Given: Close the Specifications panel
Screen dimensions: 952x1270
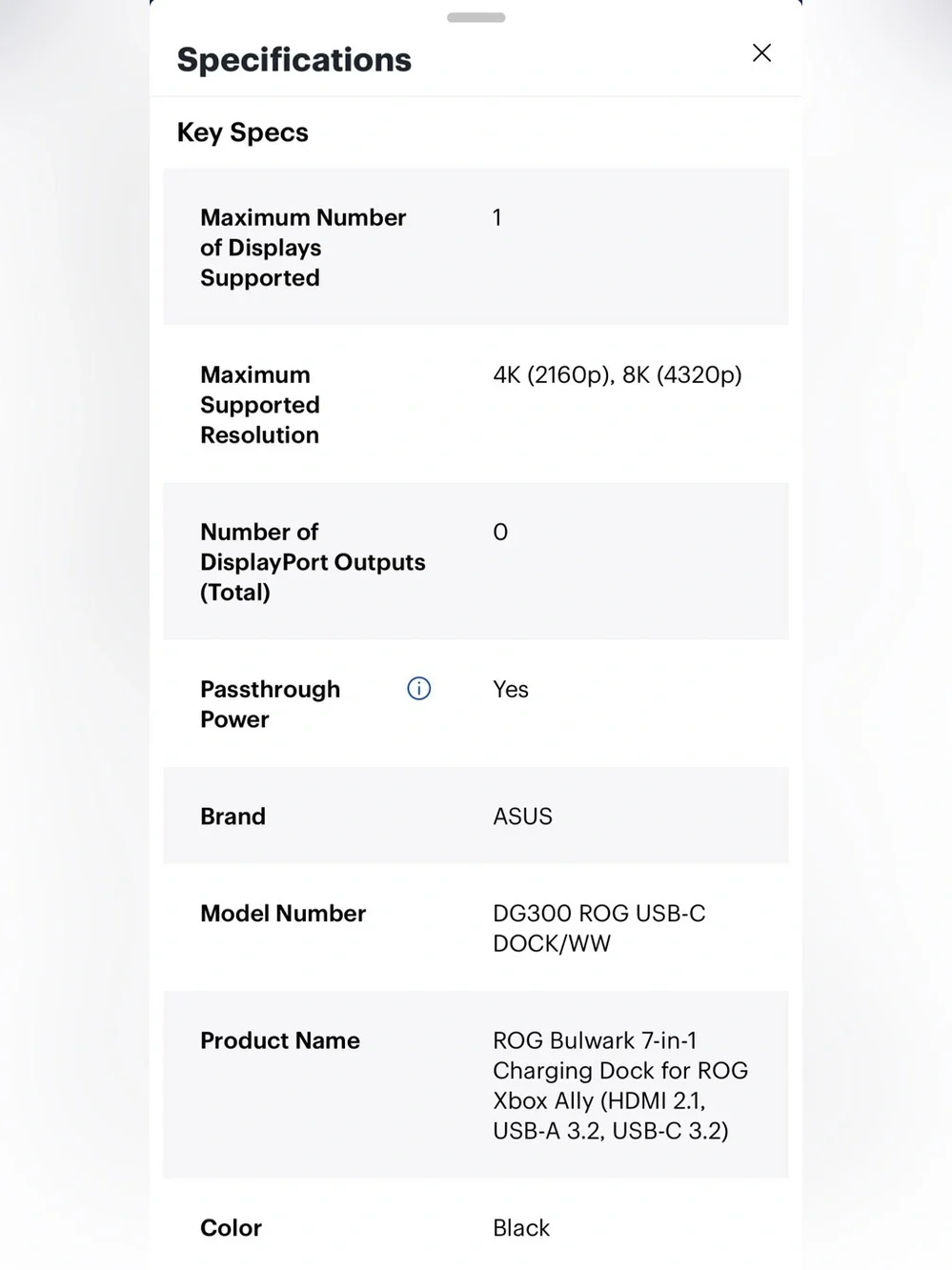Looking at the screenshot, I should point(761,53).
